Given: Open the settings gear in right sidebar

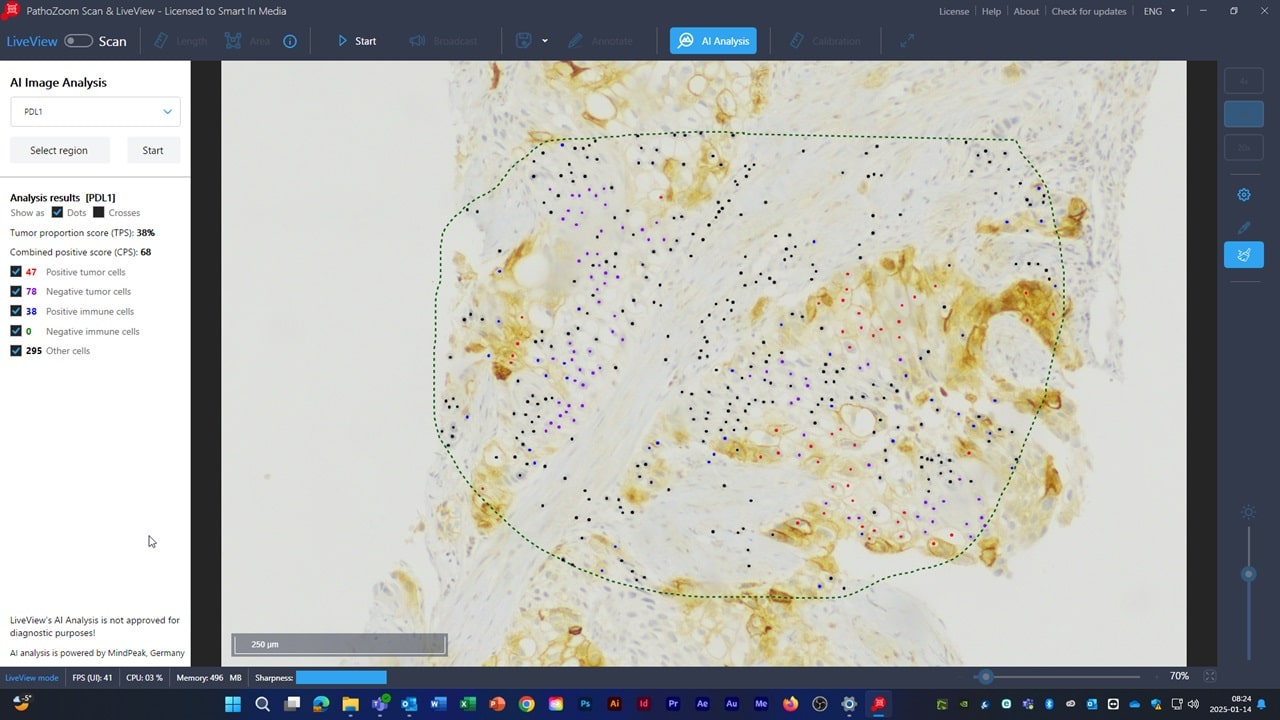Looking at the screenshot, I should tap(1244, 195).
